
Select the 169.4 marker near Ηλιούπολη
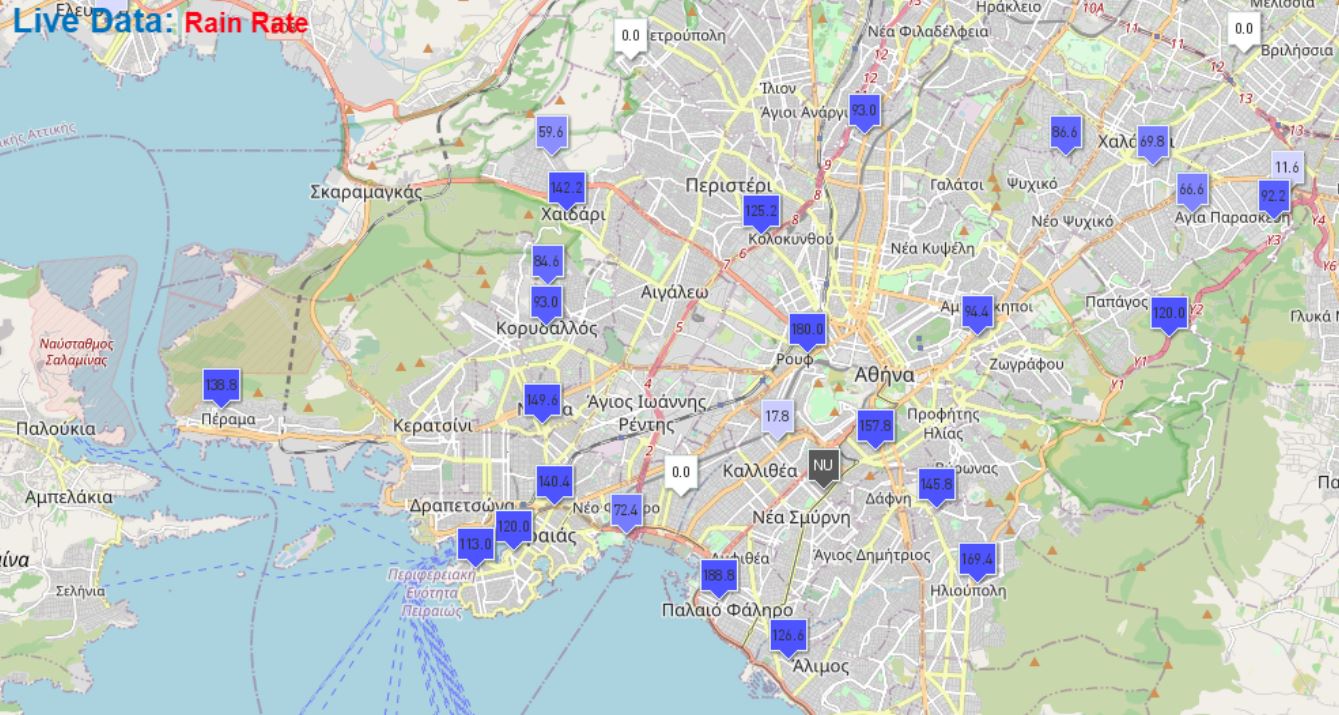(976, 560)
